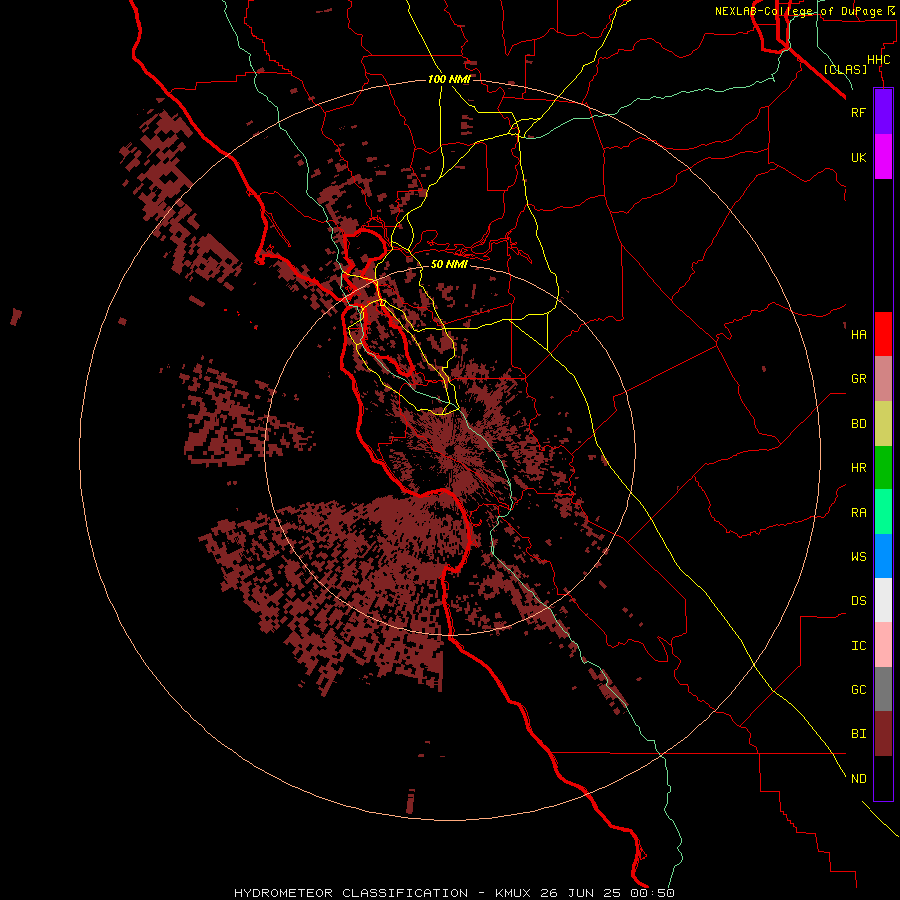Click the GR legend label
The height and width of the screenshot is (900, 900).
coord(858,379)
